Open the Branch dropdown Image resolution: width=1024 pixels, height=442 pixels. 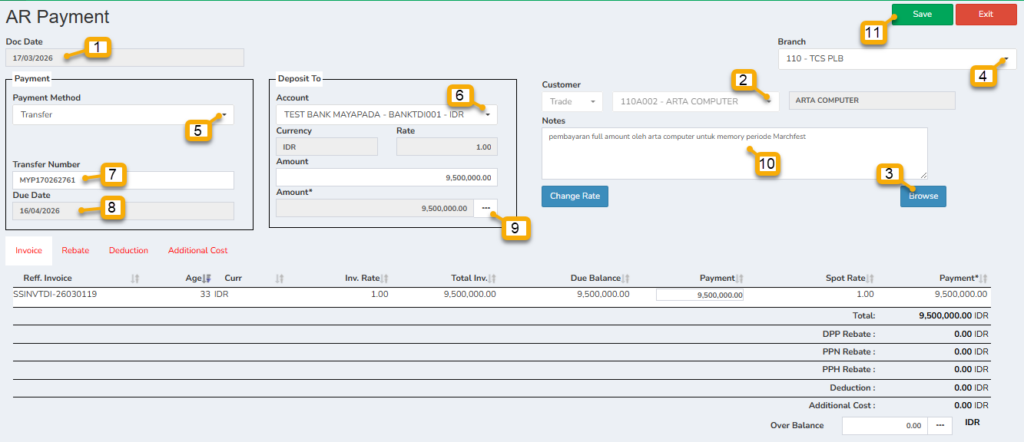897,60
